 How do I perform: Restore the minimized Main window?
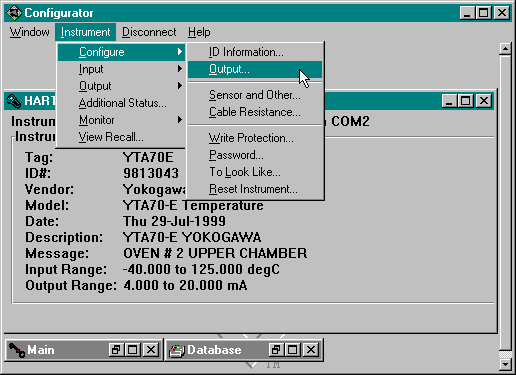[116, 350]
